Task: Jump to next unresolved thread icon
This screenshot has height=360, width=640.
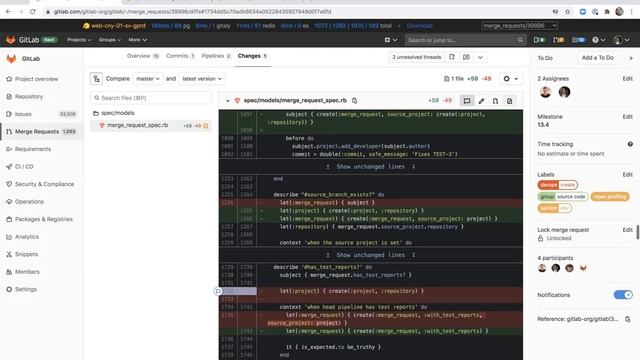Action: click(x=452, y=57)
